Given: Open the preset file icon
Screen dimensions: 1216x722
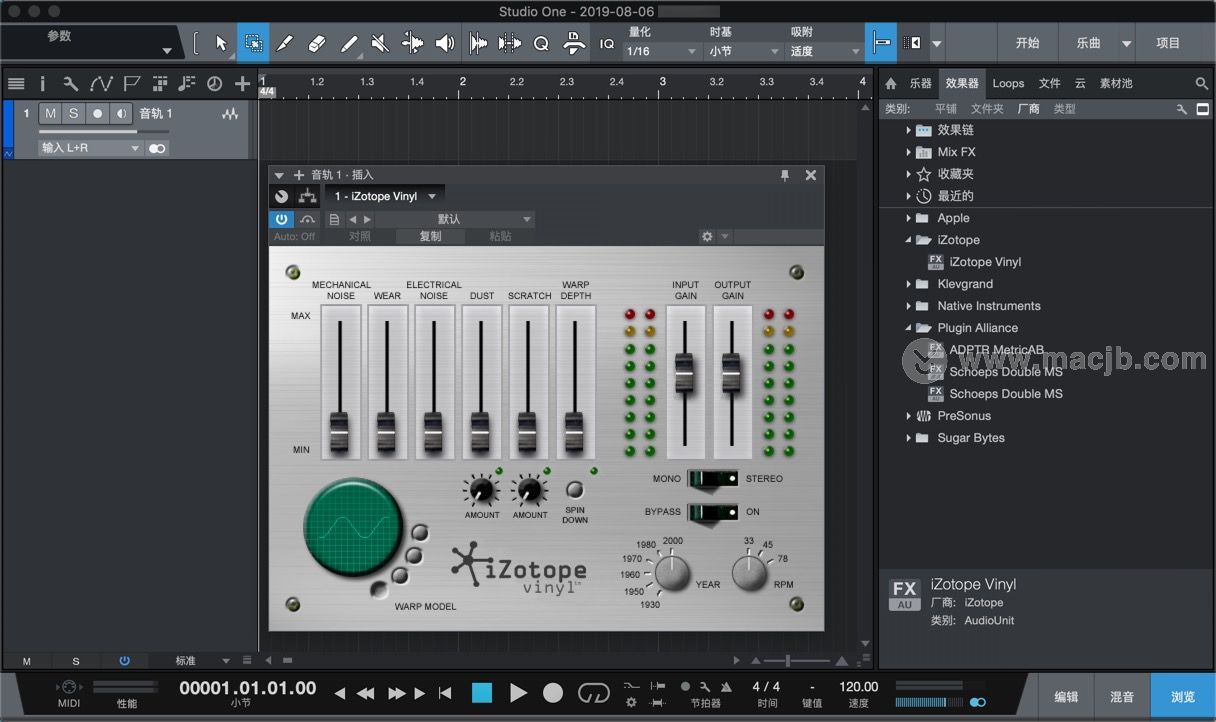Looking at the screenshot, I should tap(334, 219).
